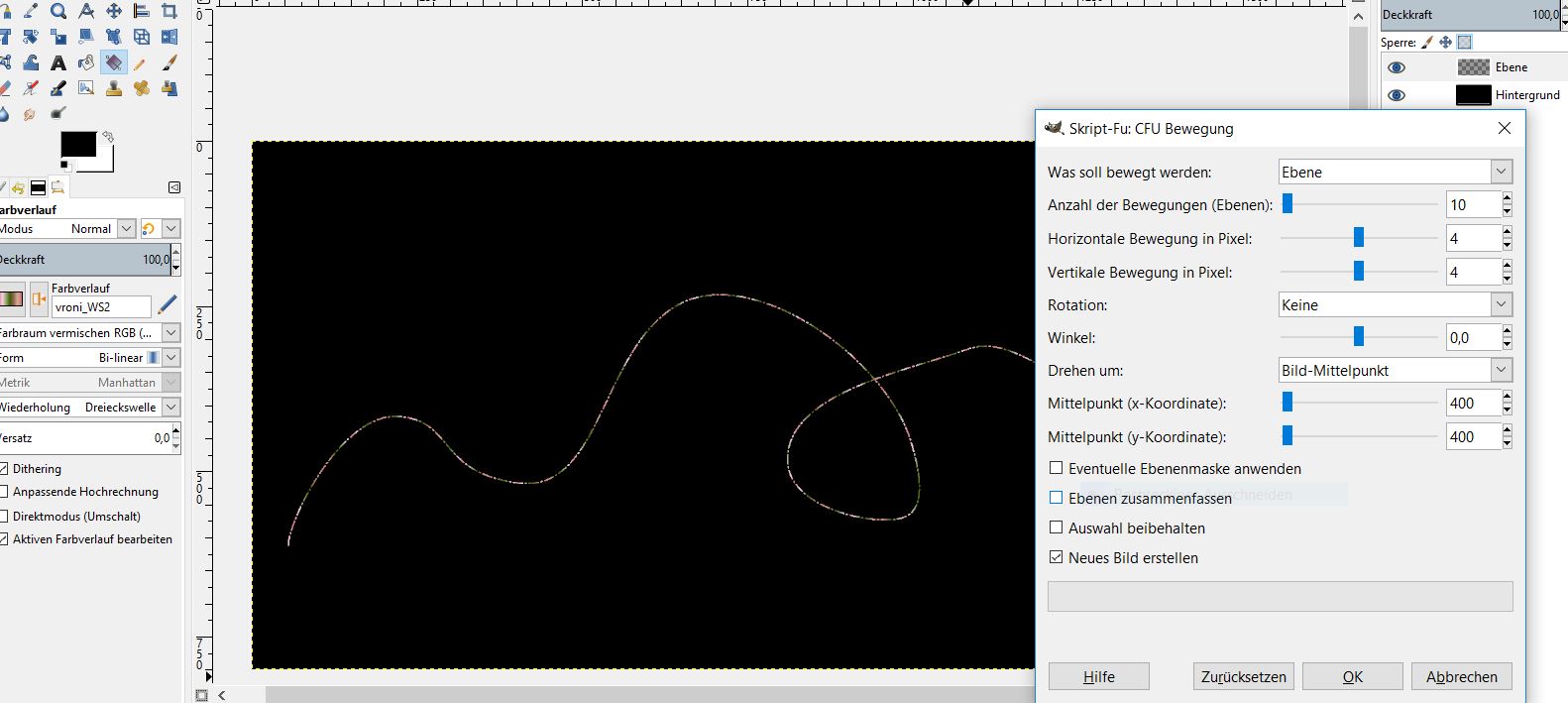Select the Measure compass tool
The height and width of the screenshot is (703, 1568).
(x=86, y=11)
